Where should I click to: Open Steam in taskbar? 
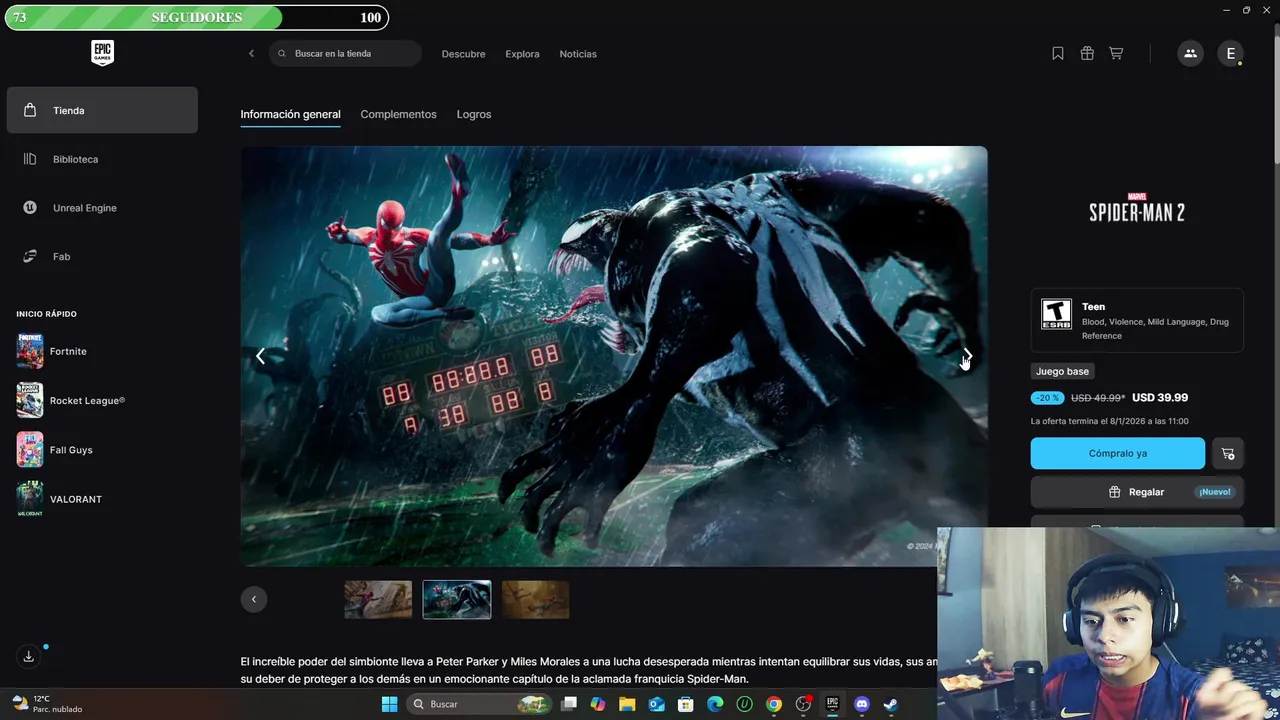[x=890, y=704]
